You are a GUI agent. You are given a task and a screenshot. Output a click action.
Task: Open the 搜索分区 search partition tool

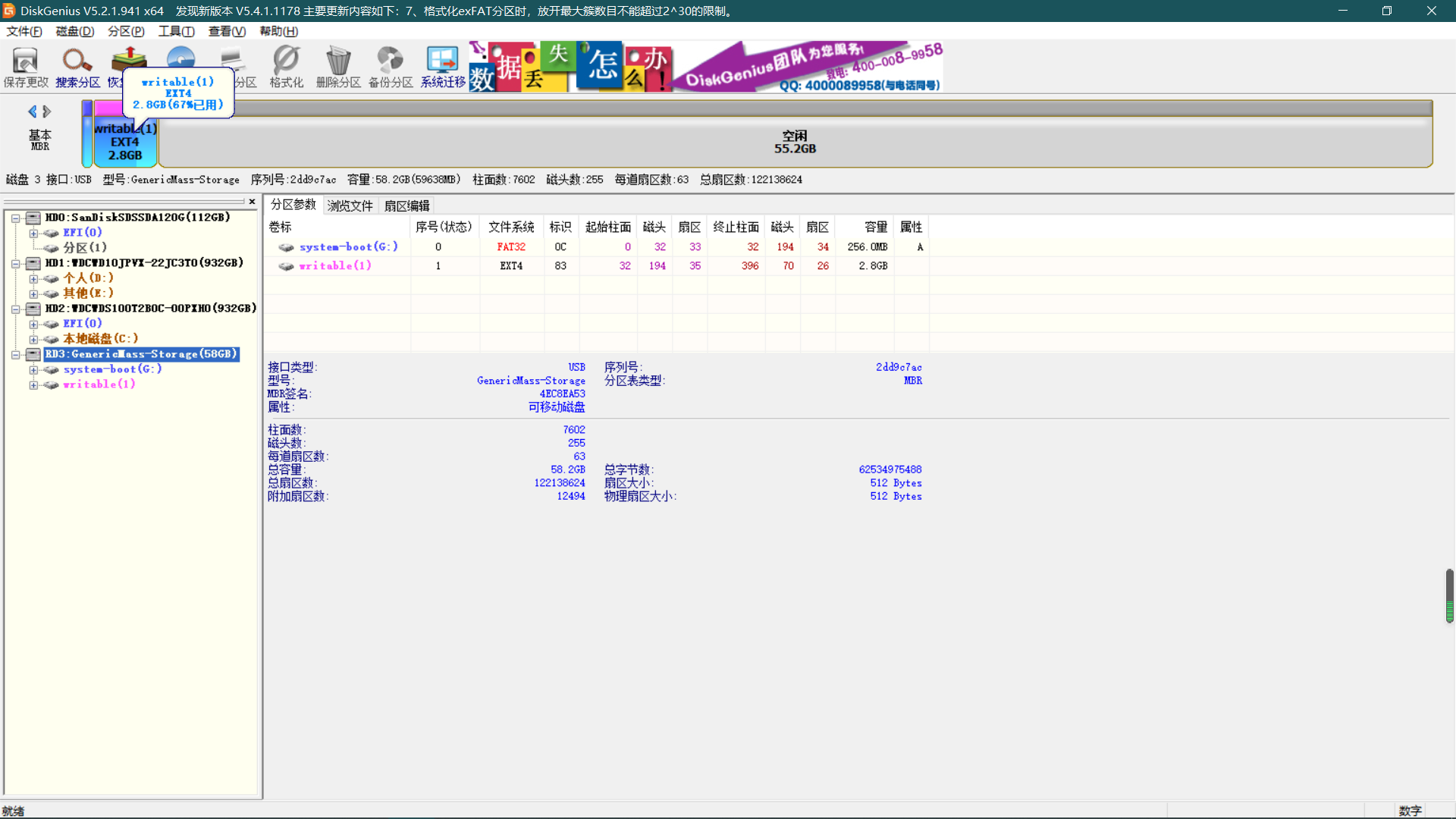(x=77, y=67)
